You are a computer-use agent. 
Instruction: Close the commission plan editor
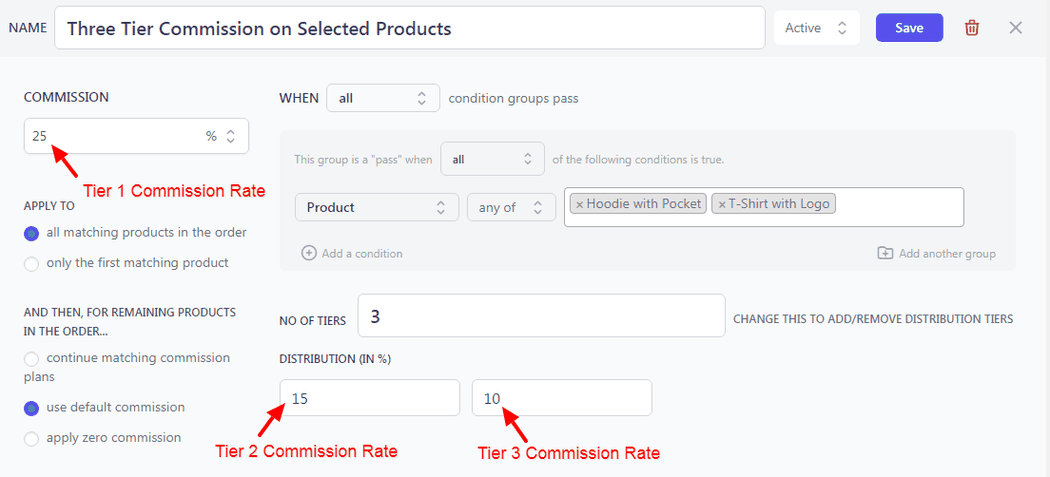coord(1016,28)
